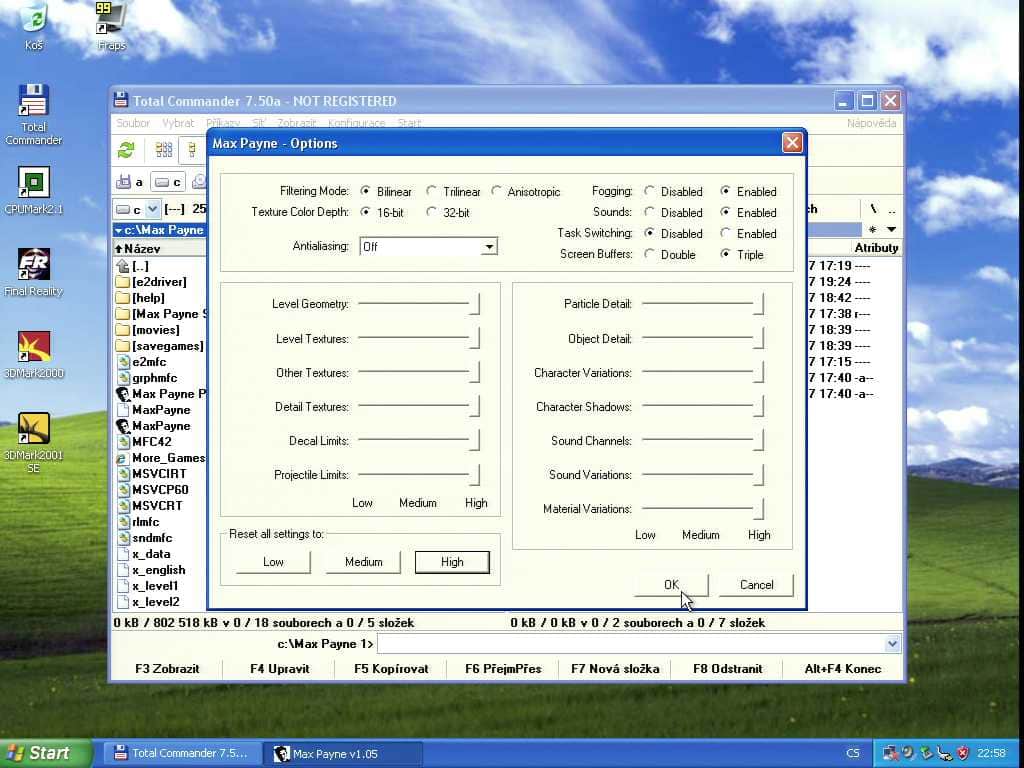This screenshot has width=1024, height=768.
Task: Choose 32-bit texture color depth
Action: [x=431, y=212]
